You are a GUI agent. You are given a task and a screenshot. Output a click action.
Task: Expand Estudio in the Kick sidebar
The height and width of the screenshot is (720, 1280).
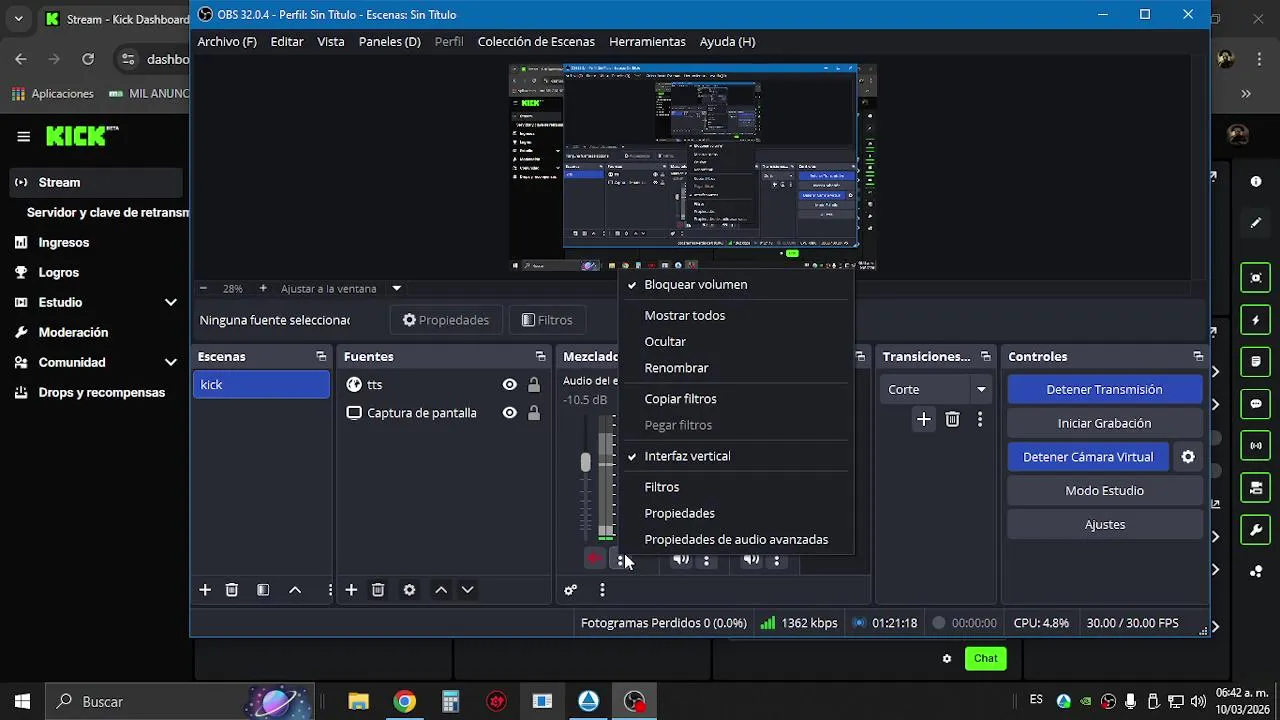(171, 302)
